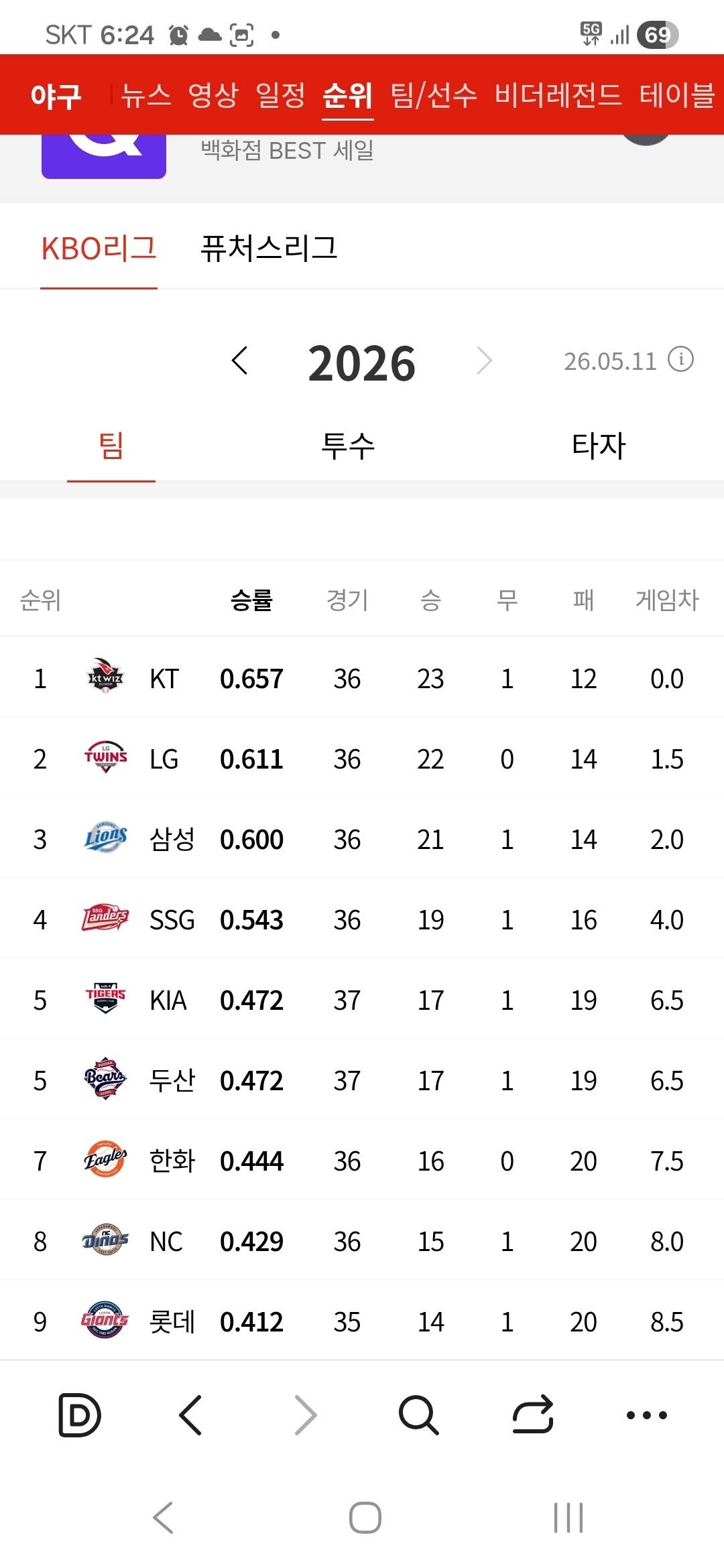724x1568 pixels.
Task: Tap the Daum home D icon
Action: pos(80,1415)
